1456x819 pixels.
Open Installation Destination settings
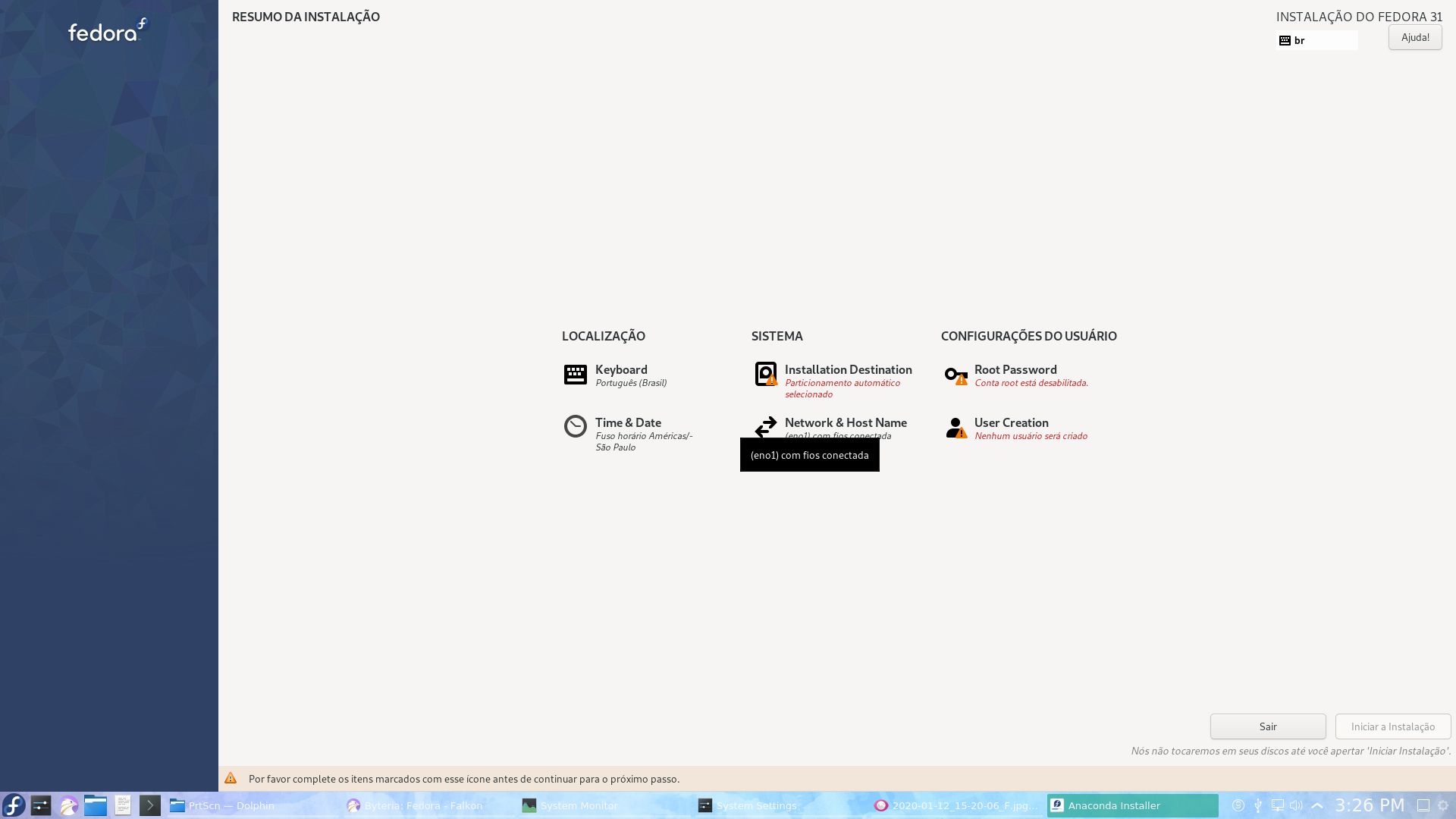click(833, 381)
